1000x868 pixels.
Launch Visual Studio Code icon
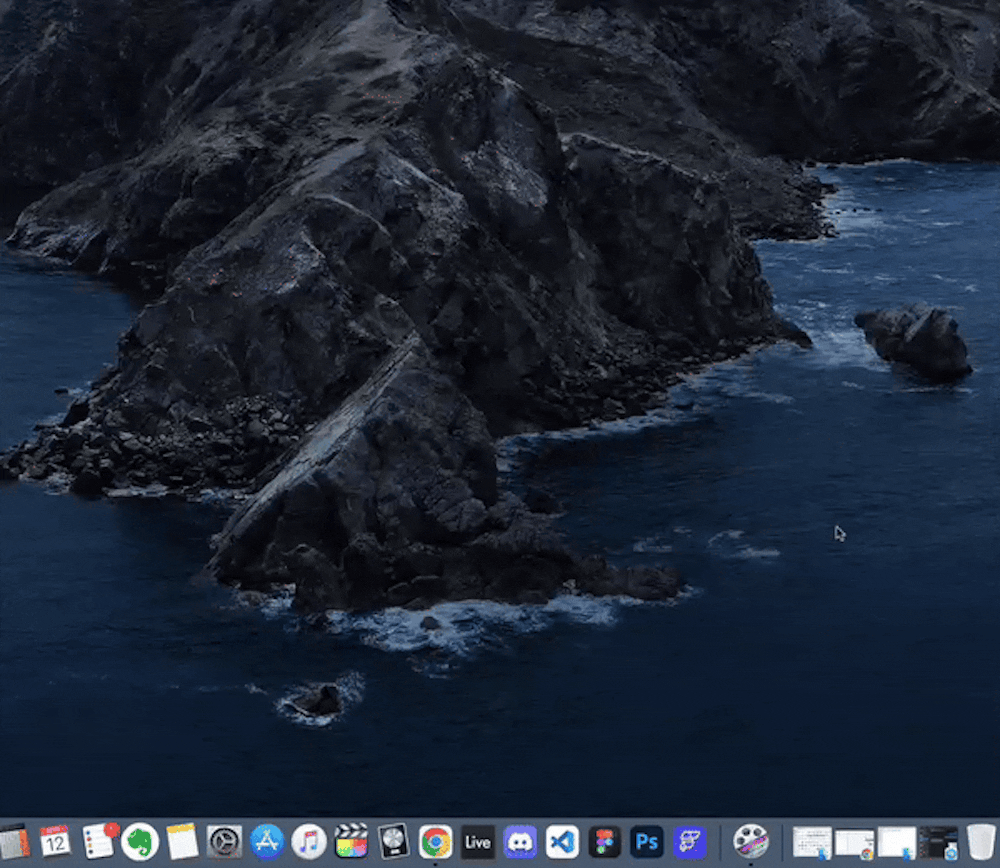[562, 842]
